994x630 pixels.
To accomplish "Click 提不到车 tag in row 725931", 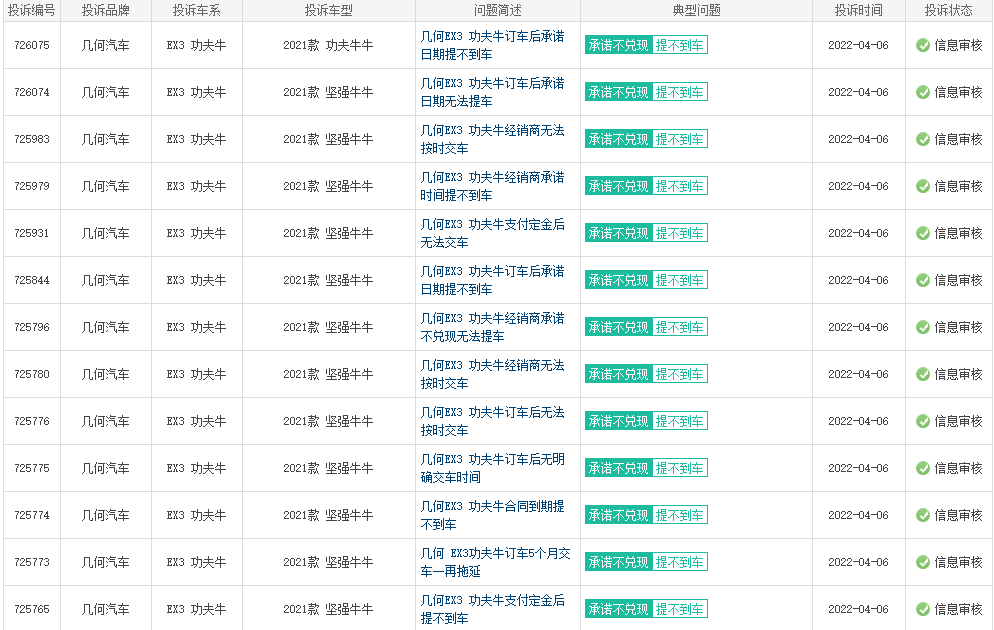I will pos(680,233).
